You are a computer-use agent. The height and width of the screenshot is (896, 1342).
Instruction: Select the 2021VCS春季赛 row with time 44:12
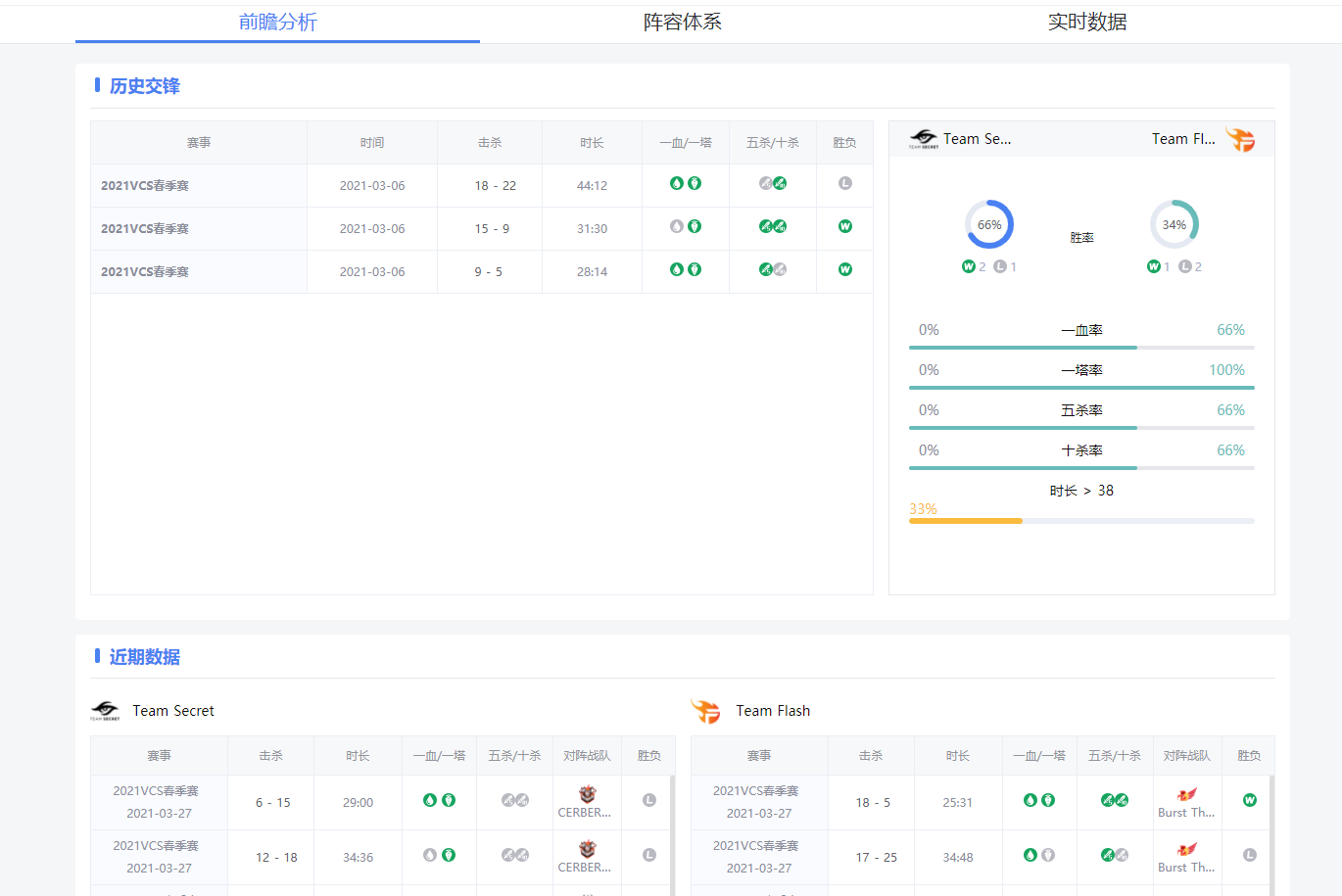pyautogui.click(x=481, y=185)
